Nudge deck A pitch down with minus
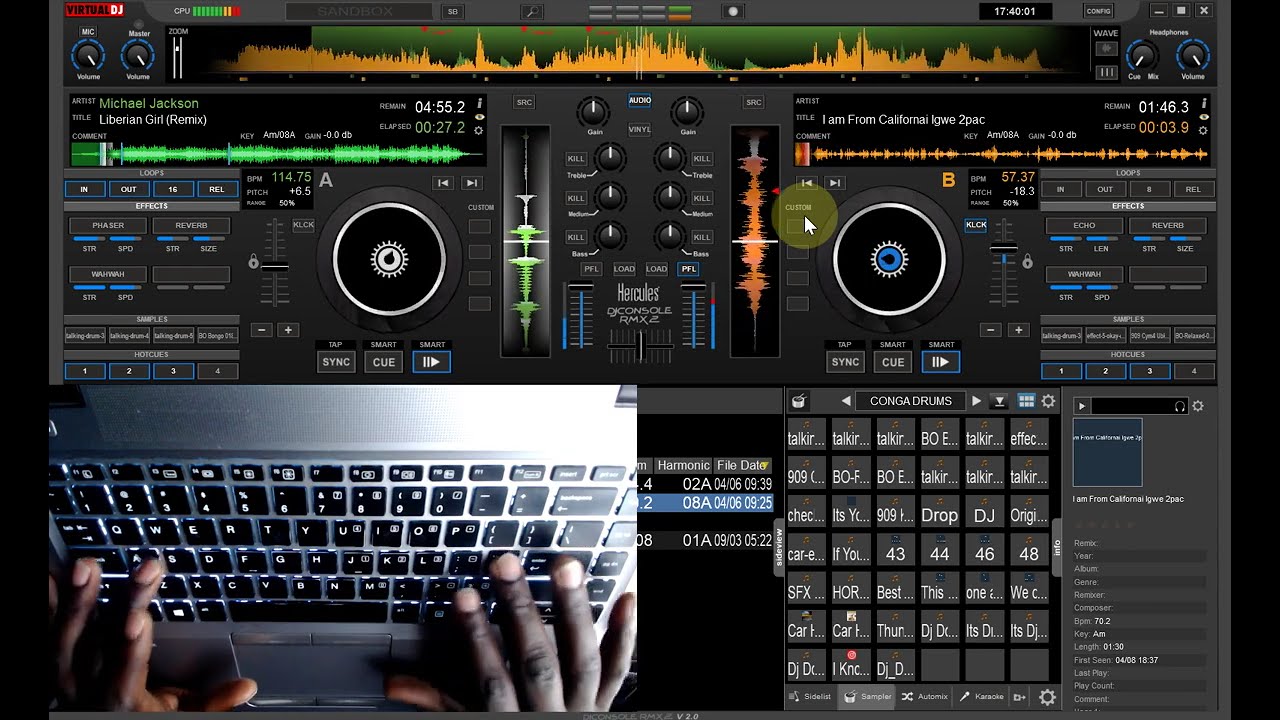 (x=261, y=330)
